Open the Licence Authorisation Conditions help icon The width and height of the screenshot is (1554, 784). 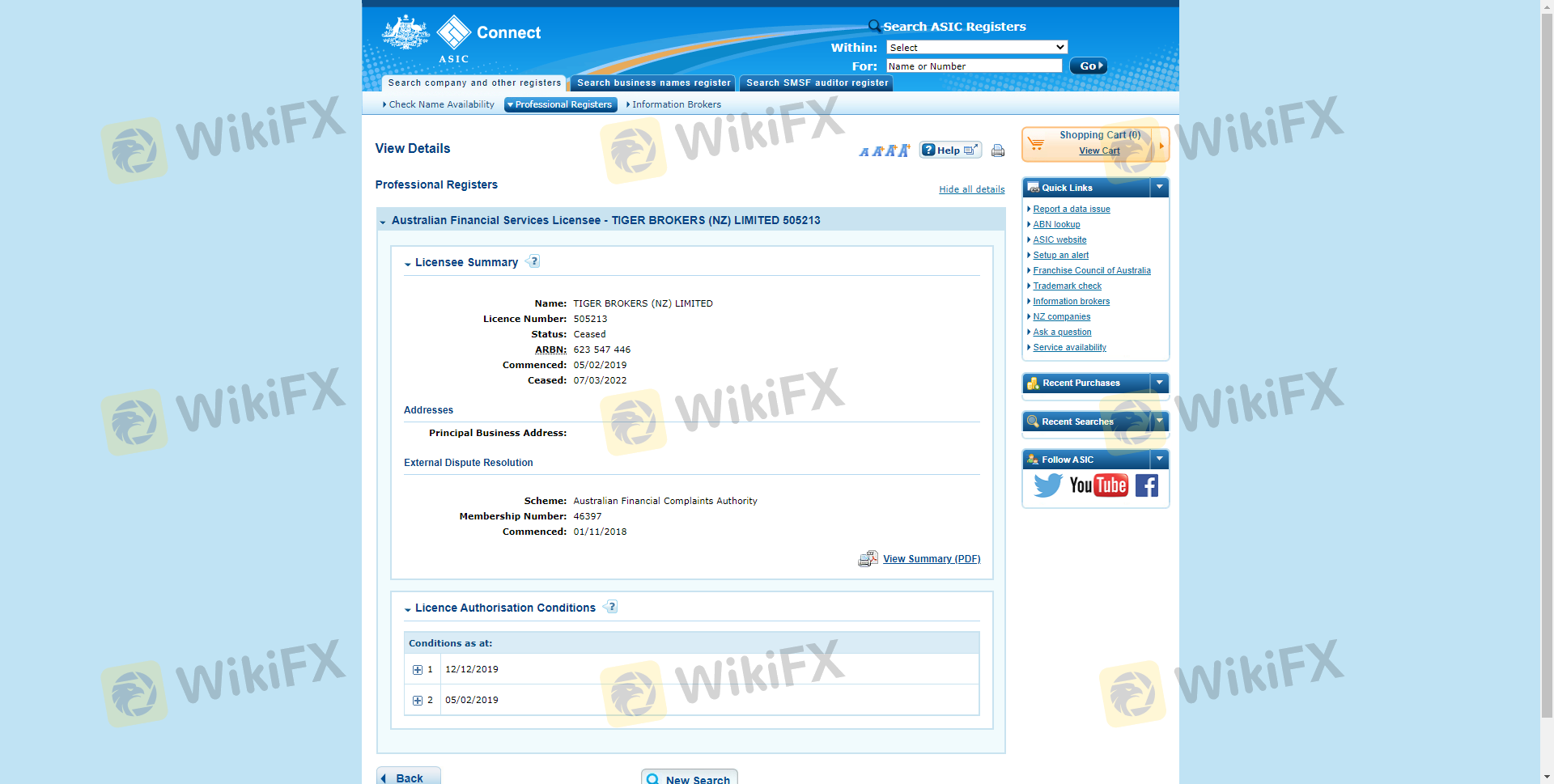tap(610, 607)
